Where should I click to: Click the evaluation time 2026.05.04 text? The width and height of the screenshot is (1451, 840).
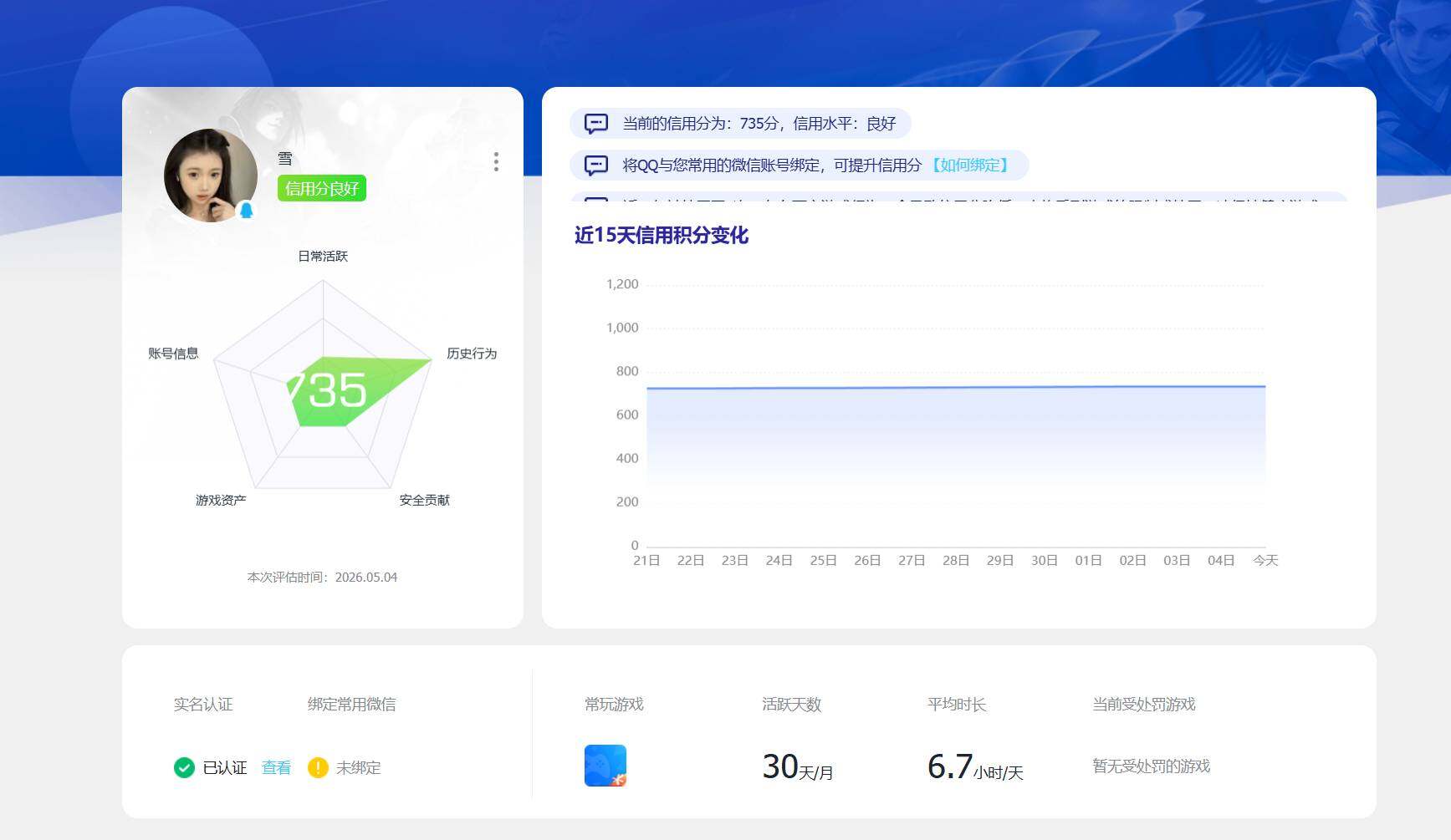click(322, 578)
